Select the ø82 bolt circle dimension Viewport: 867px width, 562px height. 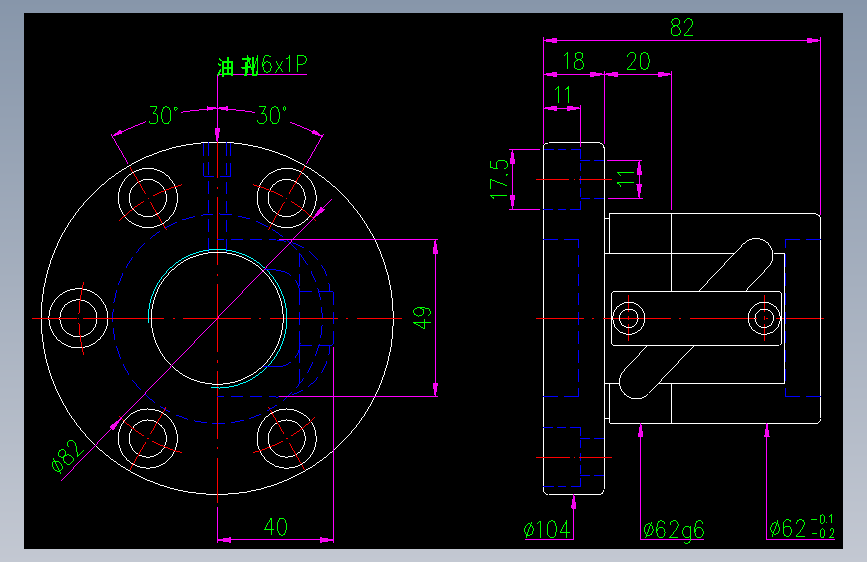click(x=68, y=456)
